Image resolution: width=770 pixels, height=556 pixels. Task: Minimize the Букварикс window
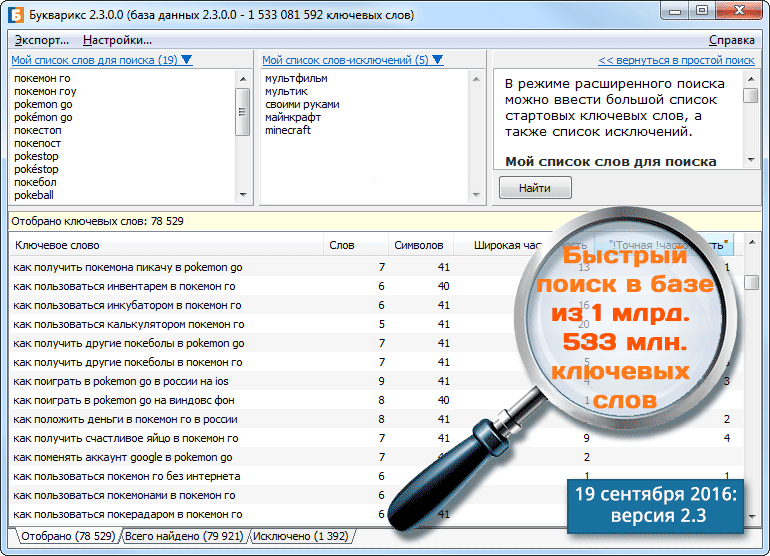(x=675, y=11)
